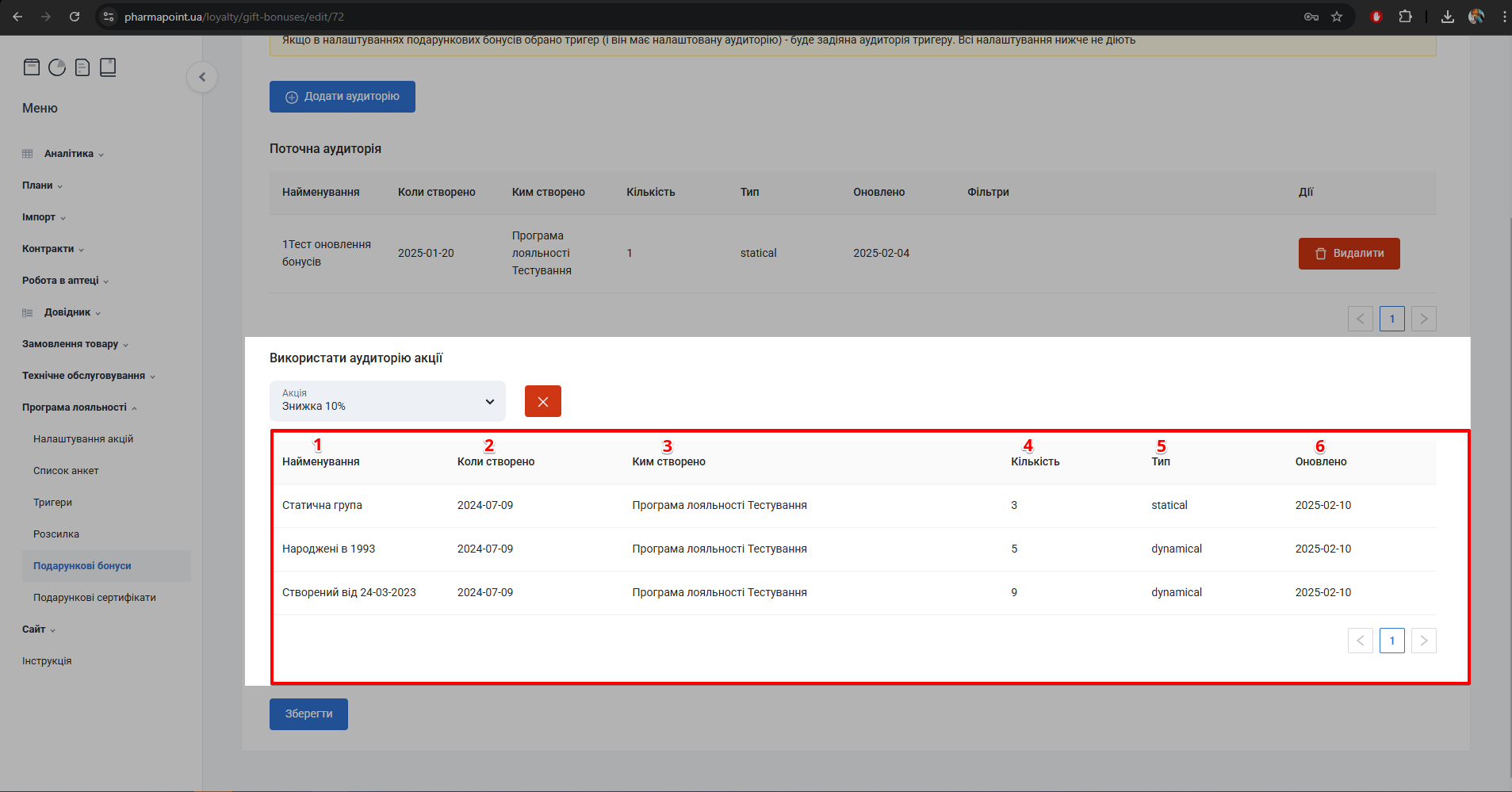Screen dimensions: 1512x792
Task: Open browser downloads icon
Action: (x=1448, y=17)
